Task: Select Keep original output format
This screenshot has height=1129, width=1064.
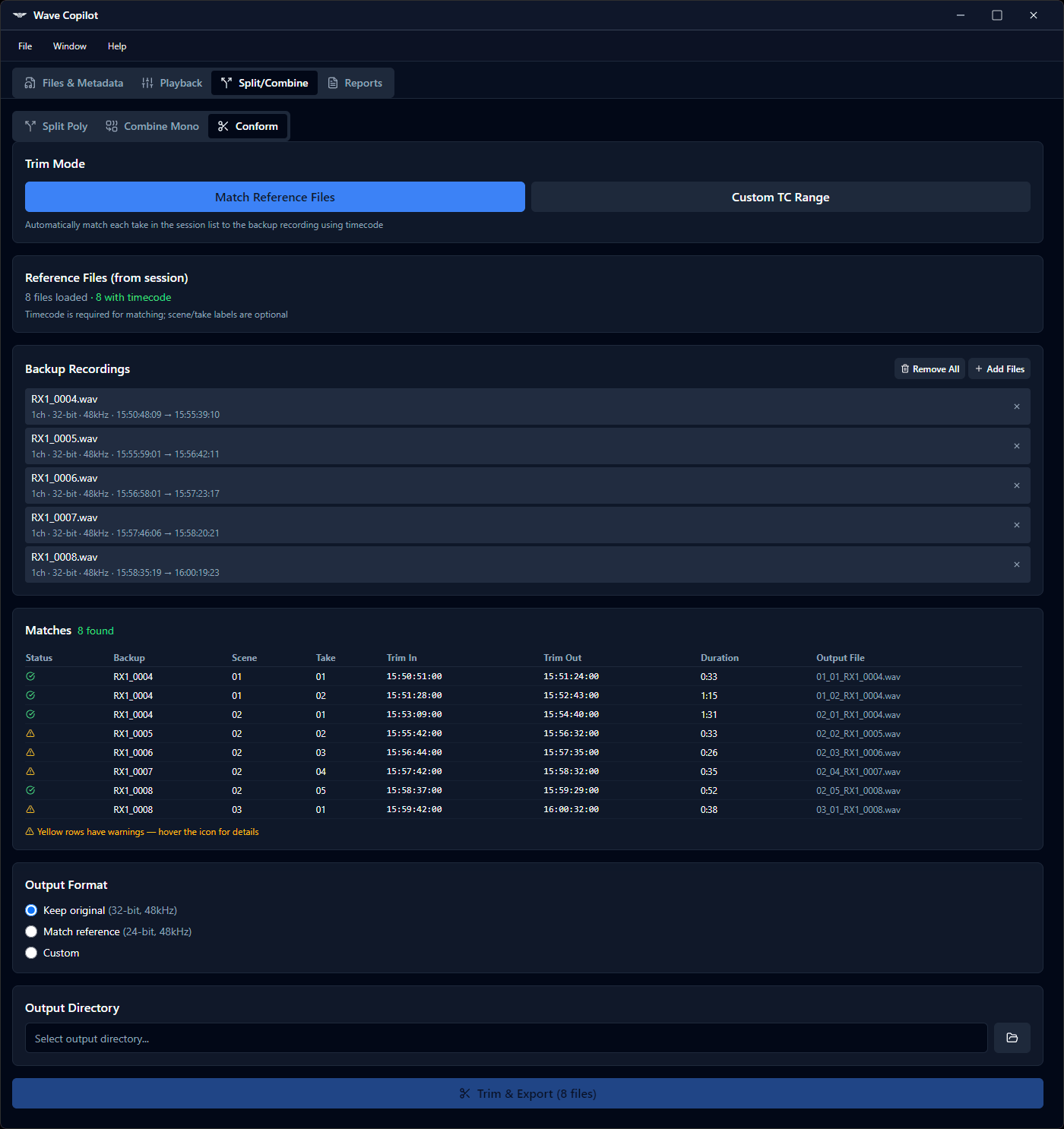Action: coord(31,910)
